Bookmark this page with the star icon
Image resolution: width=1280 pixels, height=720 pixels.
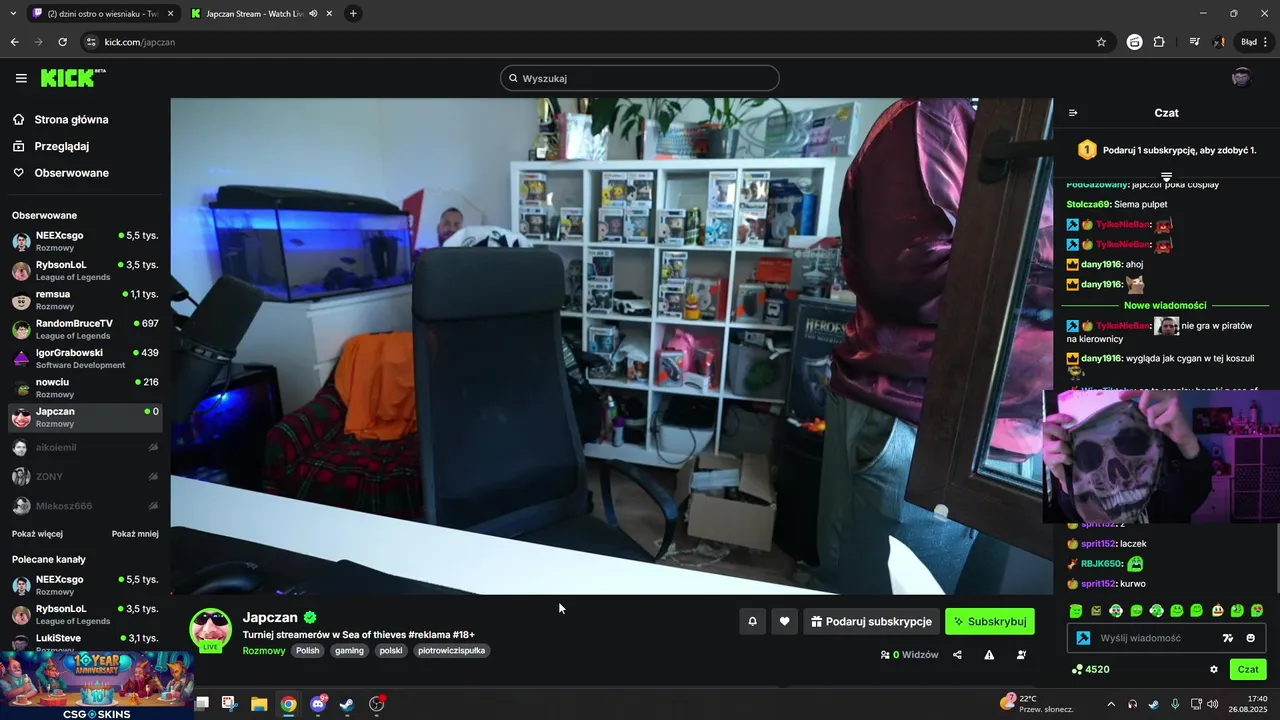[1101, 42]
